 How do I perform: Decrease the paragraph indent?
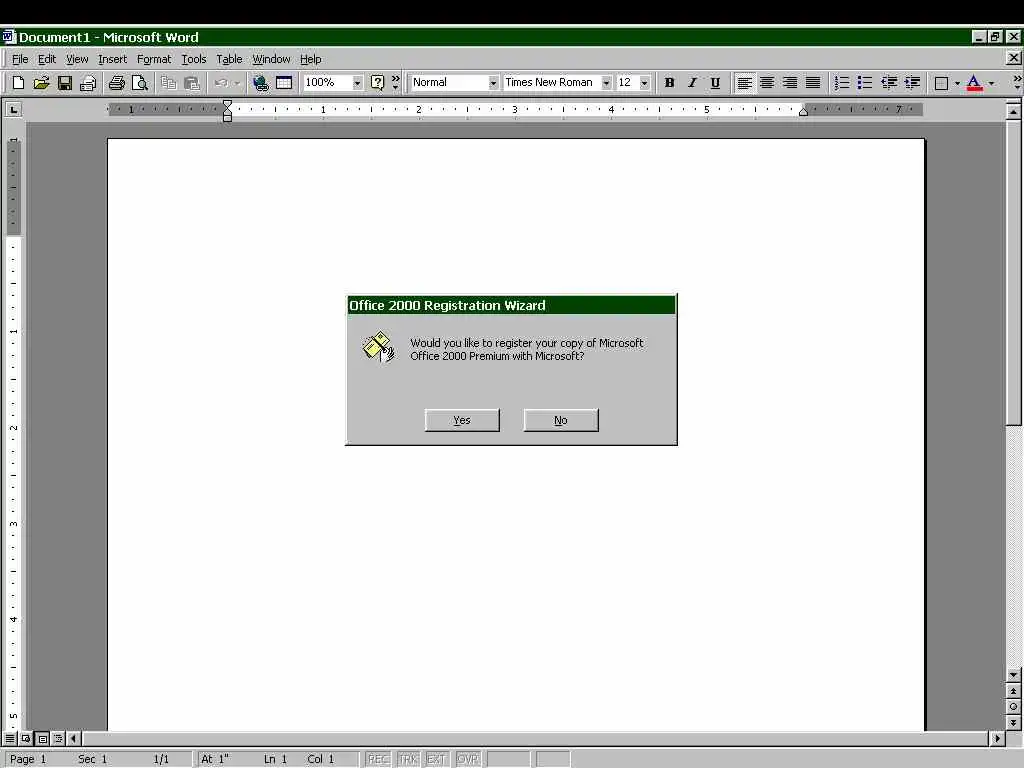889,83
